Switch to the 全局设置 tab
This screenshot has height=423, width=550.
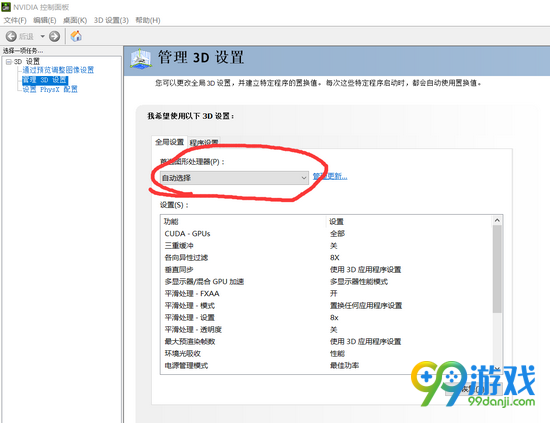click(x=169, y=142)
